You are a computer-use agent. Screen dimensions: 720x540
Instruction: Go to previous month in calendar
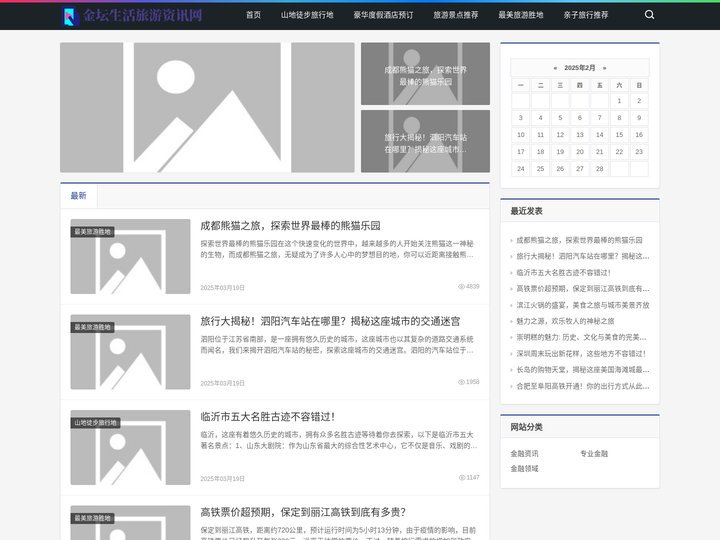(555, 68)
